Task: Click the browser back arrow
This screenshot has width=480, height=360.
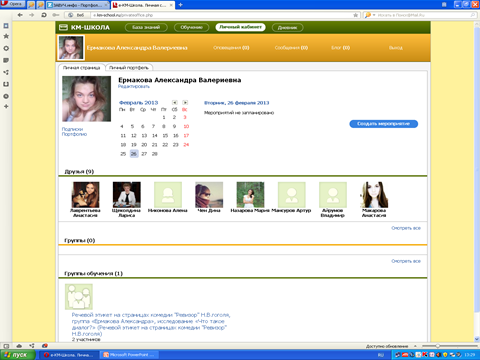Action: point(20,15)
